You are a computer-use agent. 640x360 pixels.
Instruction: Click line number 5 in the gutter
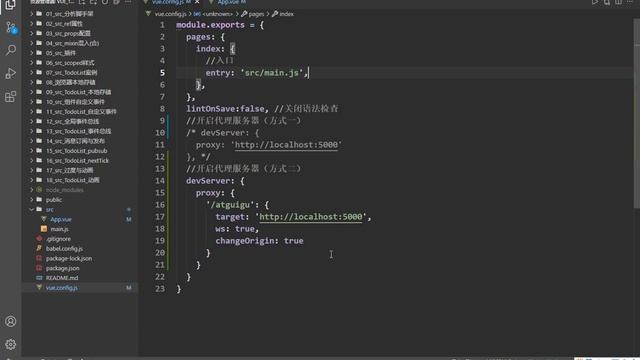(162, 73)
